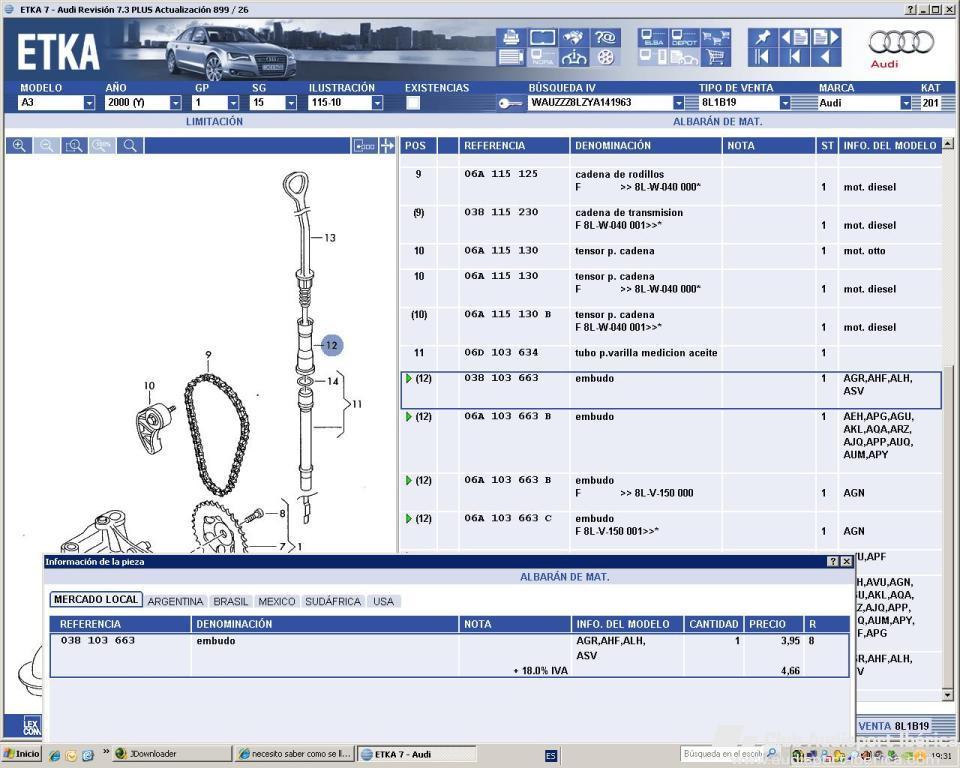Open the list form icon under printer
This screenshot has width=960, height=768.
click(x=511, y=58)
